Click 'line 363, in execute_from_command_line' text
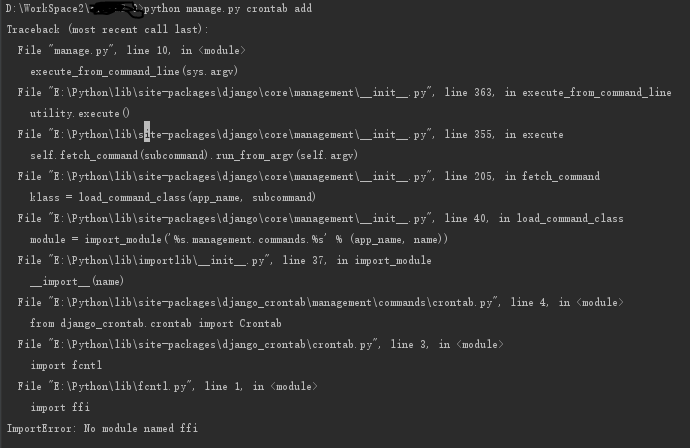The width and height of the screenshot is (690, 448). [x=558, y=92]
